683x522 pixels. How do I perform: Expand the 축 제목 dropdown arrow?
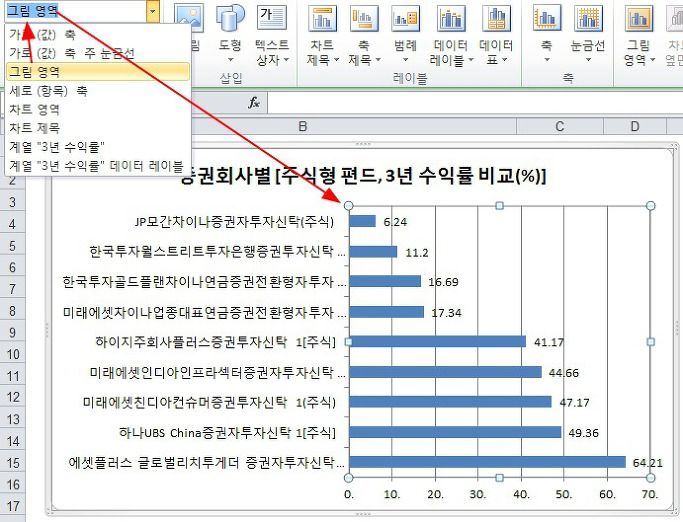coord(378,60)
